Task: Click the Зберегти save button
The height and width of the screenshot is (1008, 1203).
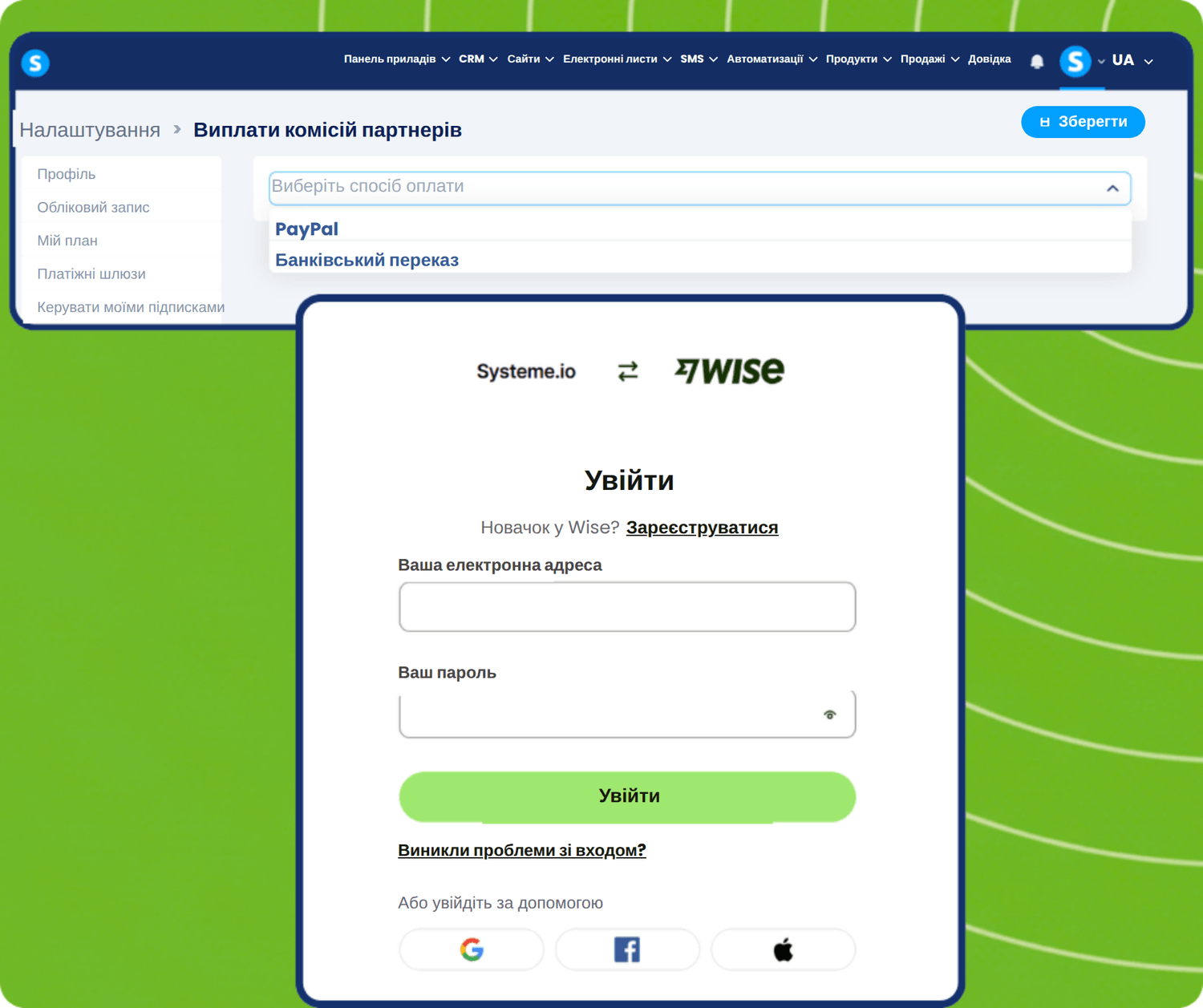Action: coord(1083,122)
